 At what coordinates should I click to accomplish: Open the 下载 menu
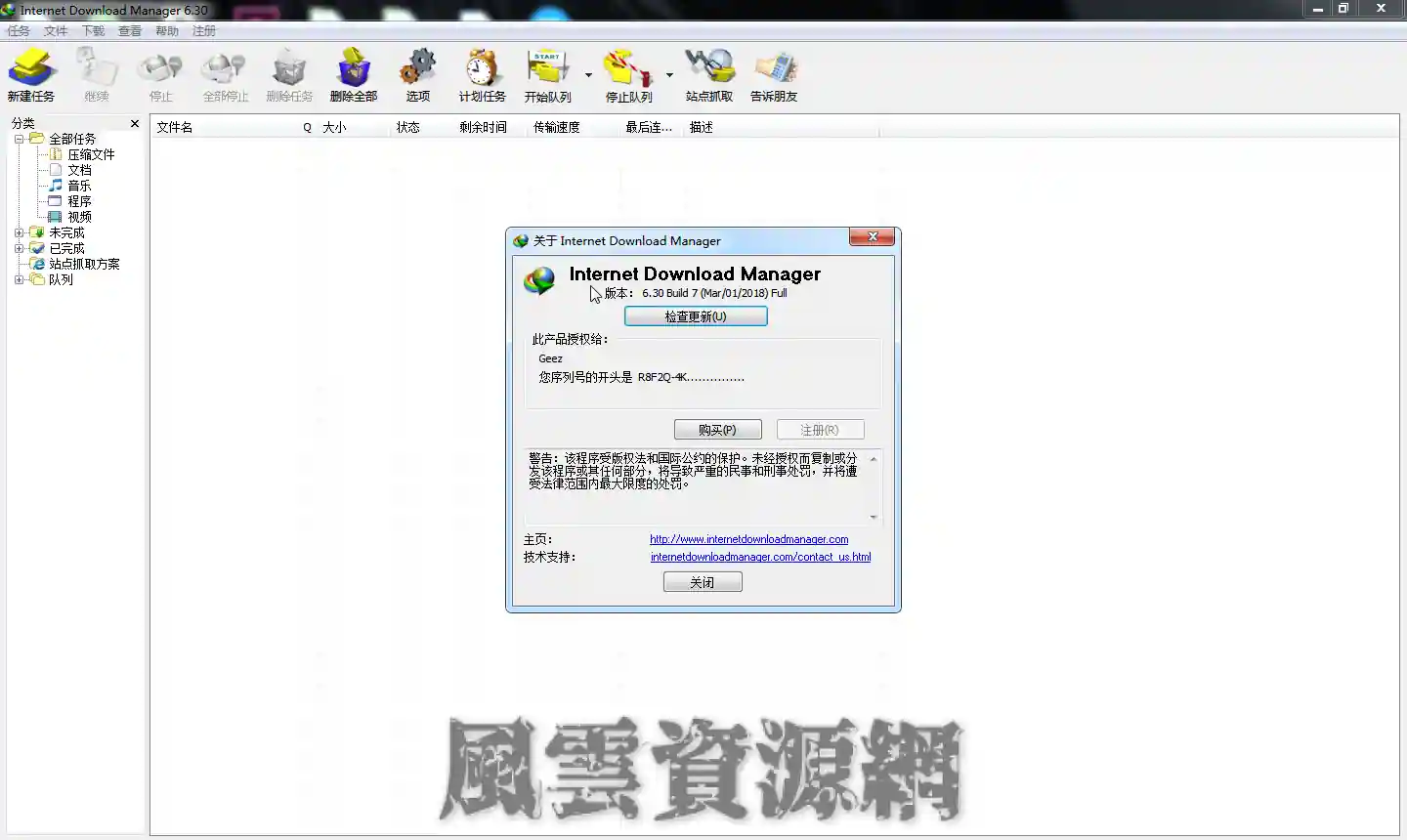pos(93,31)
